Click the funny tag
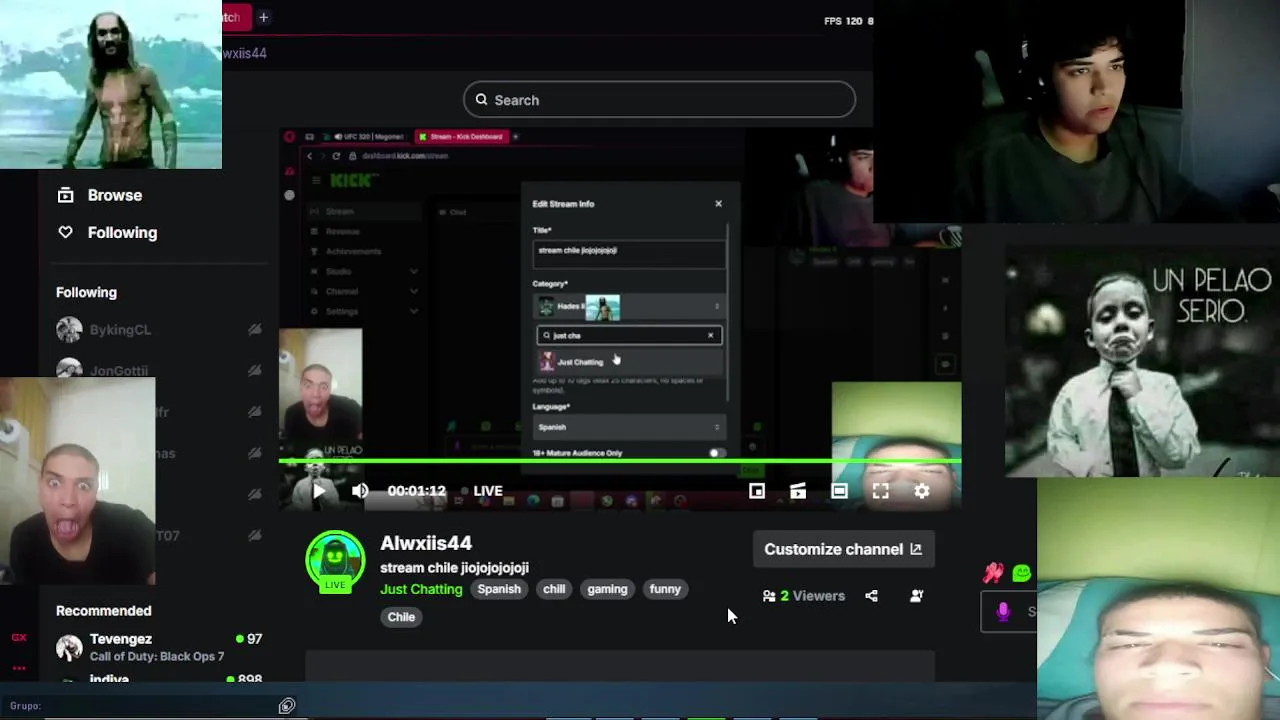 click(665, 589)
